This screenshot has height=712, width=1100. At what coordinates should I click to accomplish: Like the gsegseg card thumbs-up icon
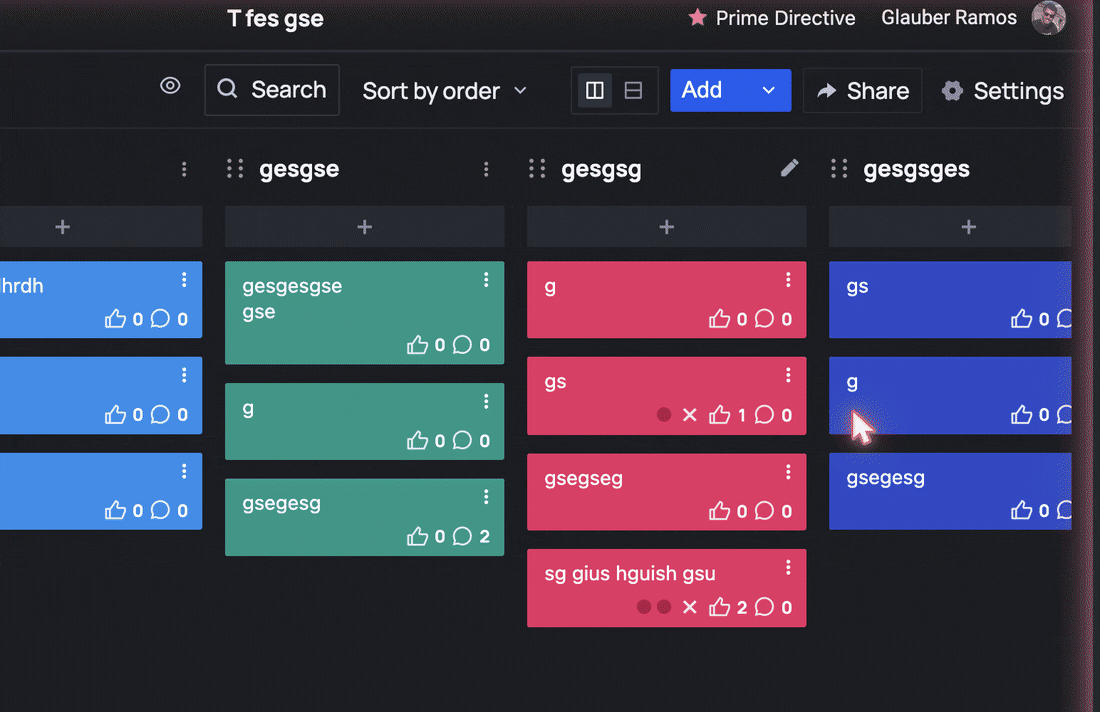click(x=719, y=511)
